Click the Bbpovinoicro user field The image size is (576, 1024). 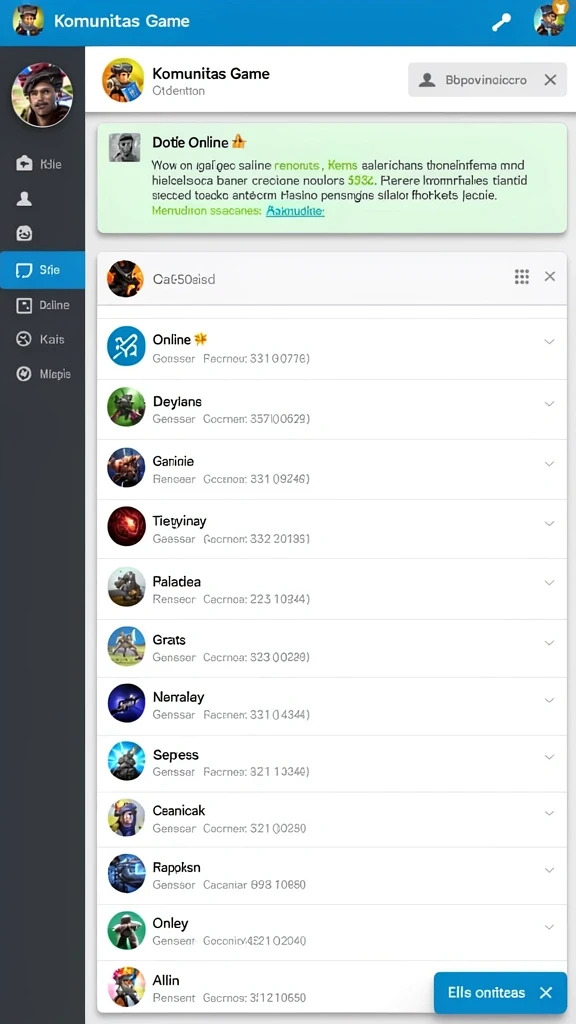pos(487,80)
